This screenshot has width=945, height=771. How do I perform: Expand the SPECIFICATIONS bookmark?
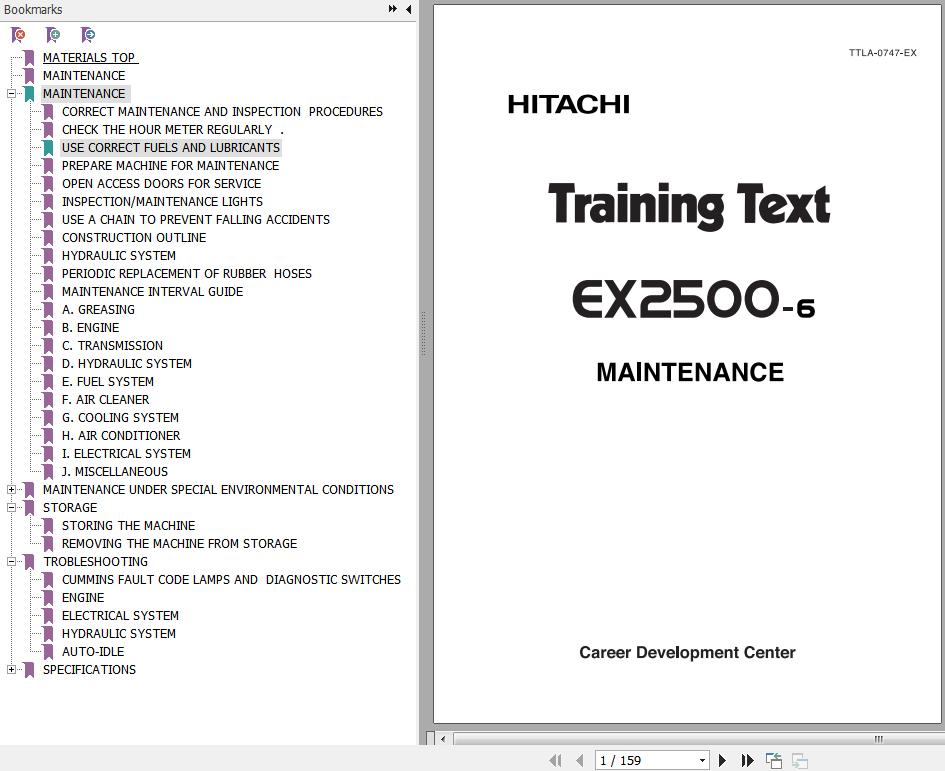click(11, 669)
